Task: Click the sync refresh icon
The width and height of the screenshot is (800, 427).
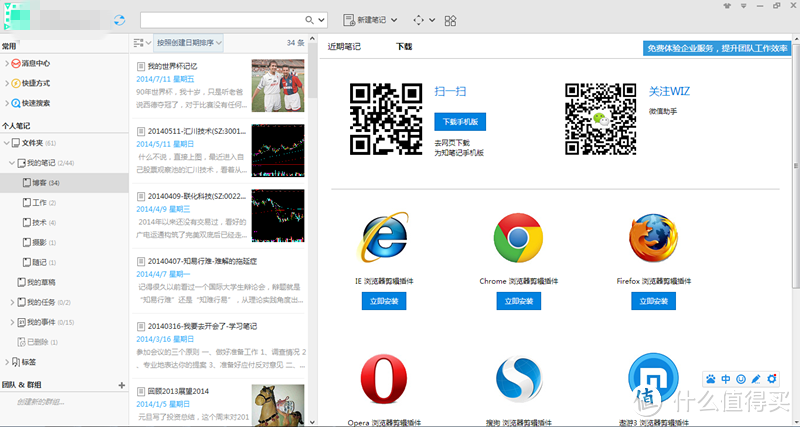Action: 119,20
